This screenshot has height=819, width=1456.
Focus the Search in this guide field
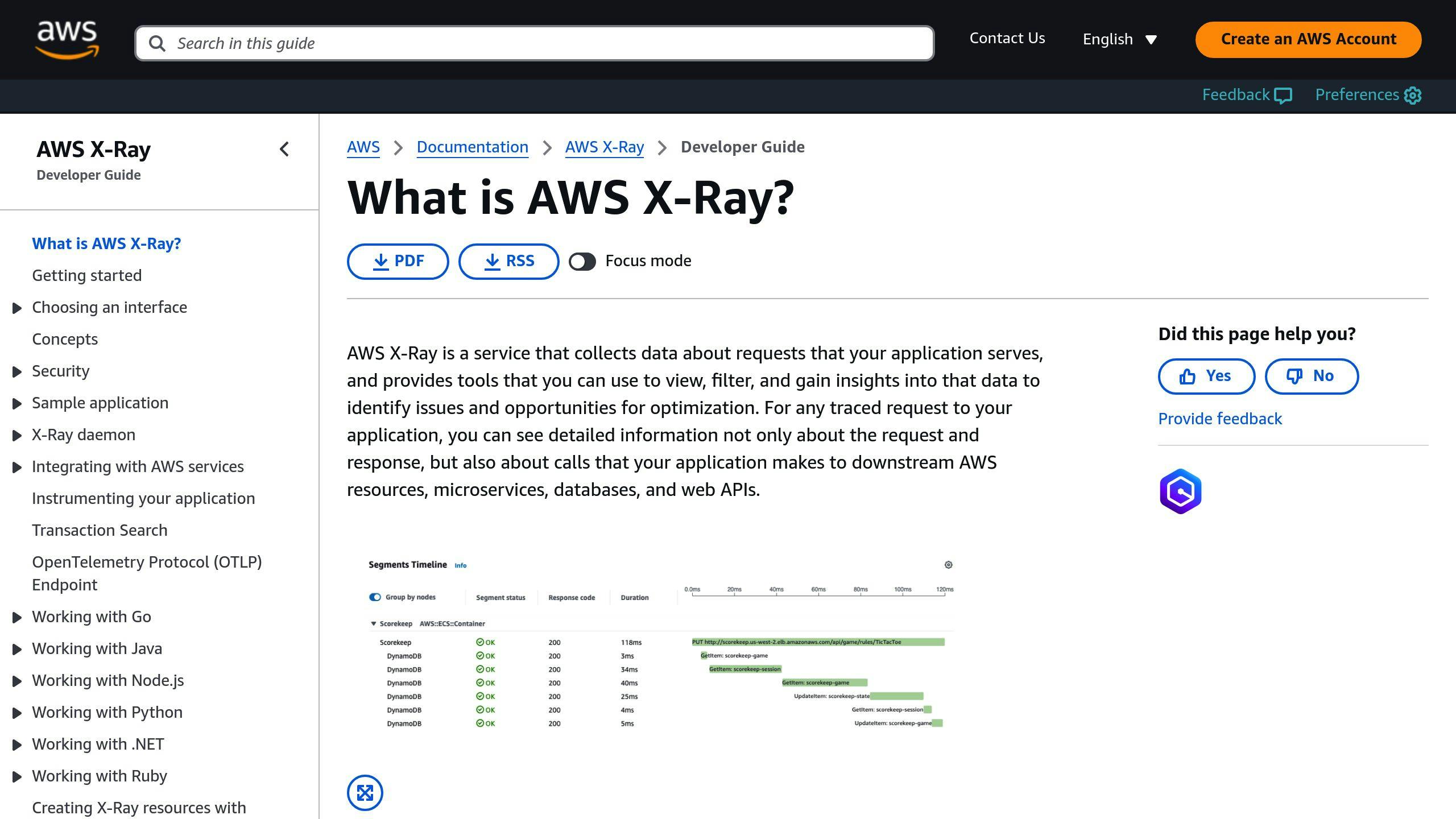point(535,43)
